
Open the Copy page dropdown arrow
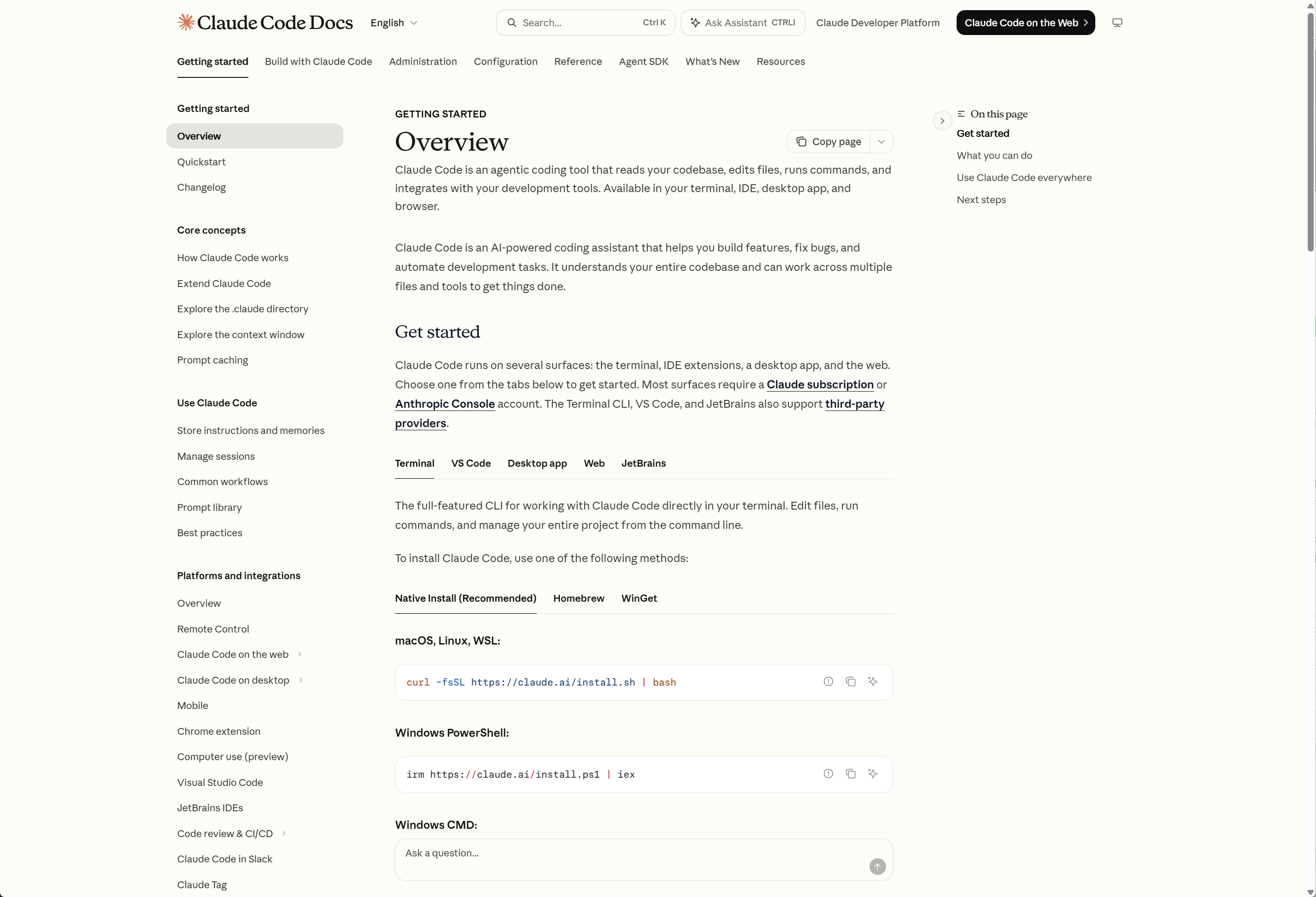point(881,141)
